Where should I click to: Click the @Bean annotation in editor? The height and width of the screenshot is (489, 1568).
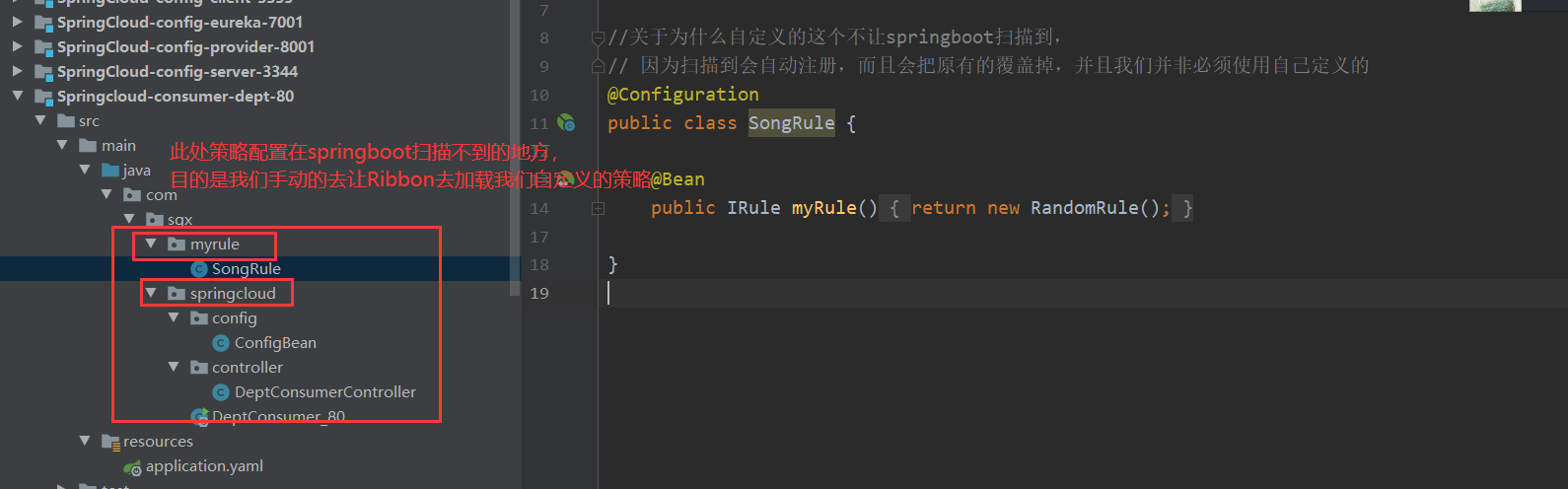pos(677,179)
